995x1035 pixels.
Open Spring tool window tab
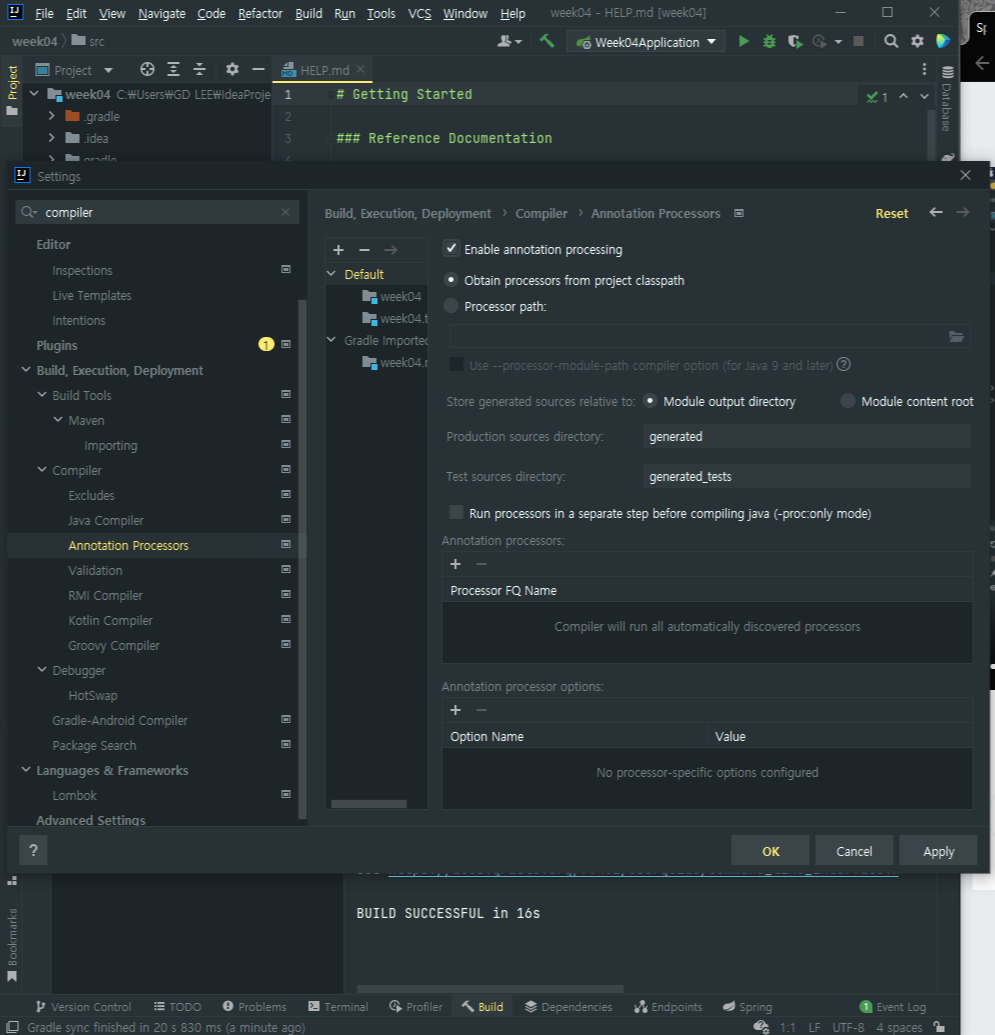747,1007
